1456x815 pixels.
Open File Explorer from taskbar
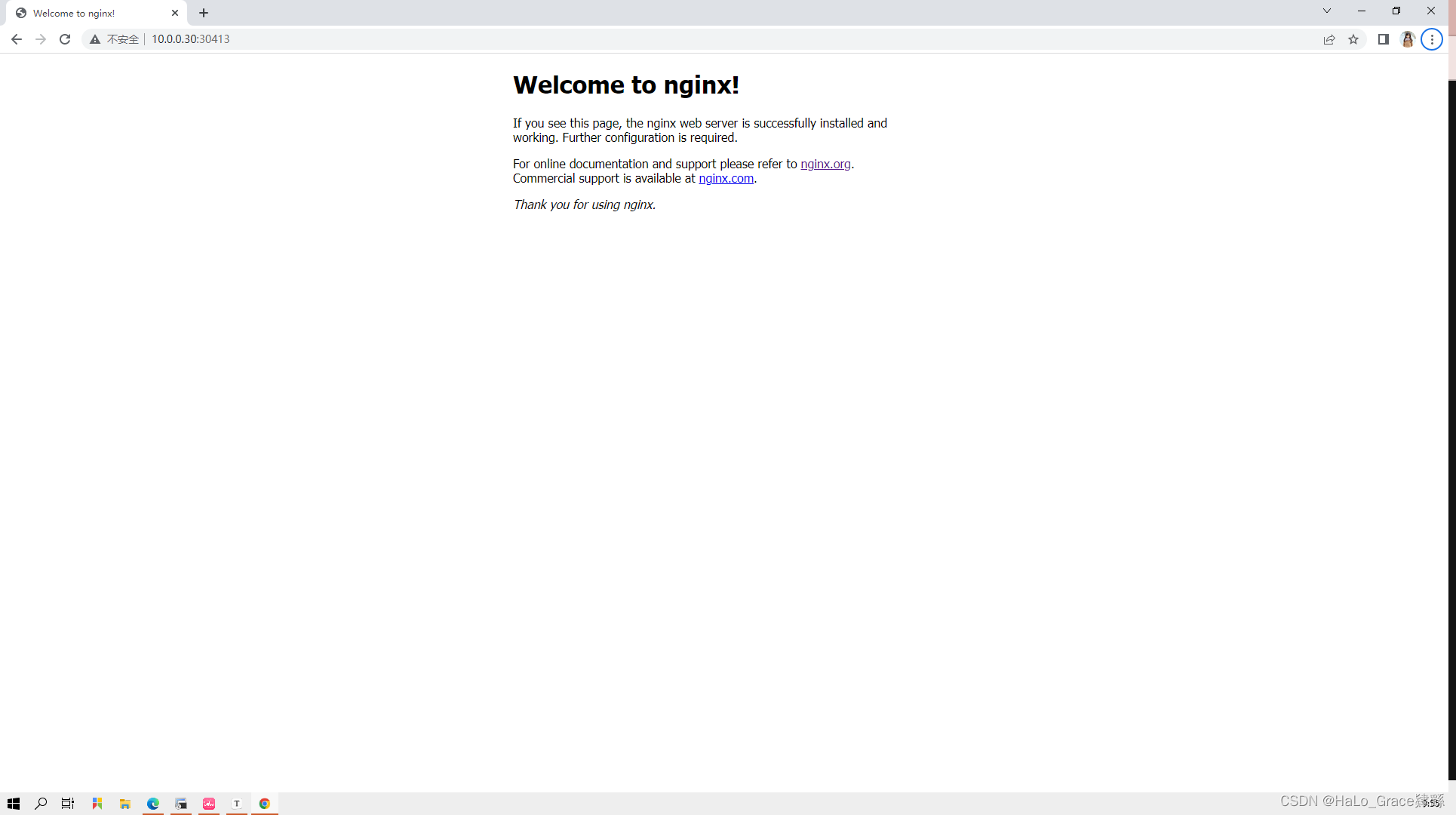coord(125,804)
